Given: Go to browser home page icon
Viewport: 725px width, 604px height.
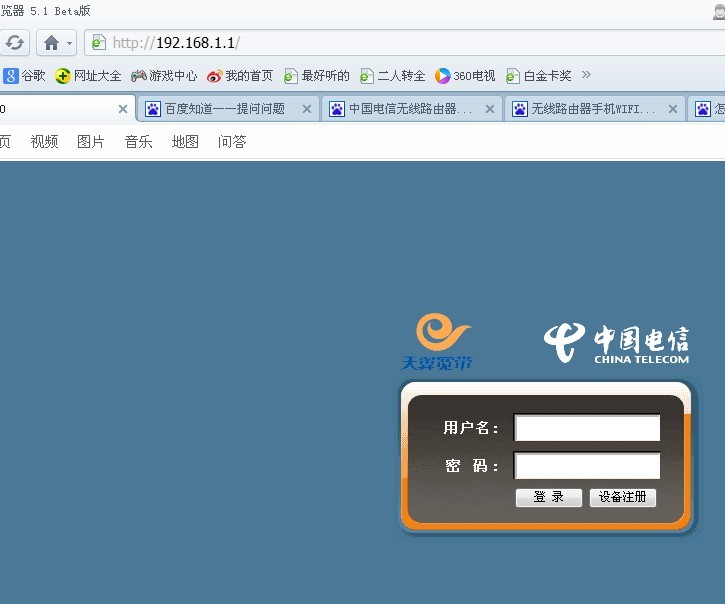Looking at the screenshot, I should 51,43.
